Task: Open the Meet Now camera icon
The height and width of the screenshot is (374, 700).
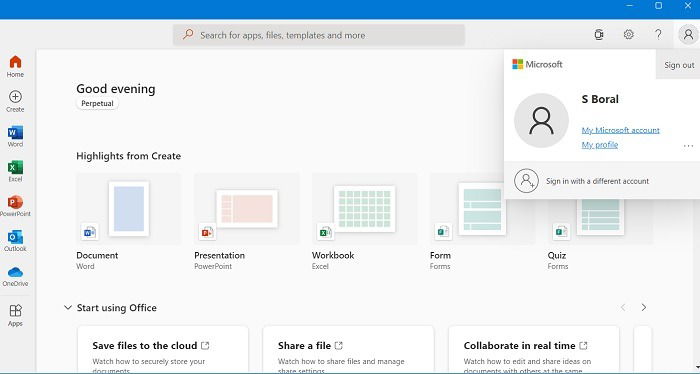Action: coord(599,34)
